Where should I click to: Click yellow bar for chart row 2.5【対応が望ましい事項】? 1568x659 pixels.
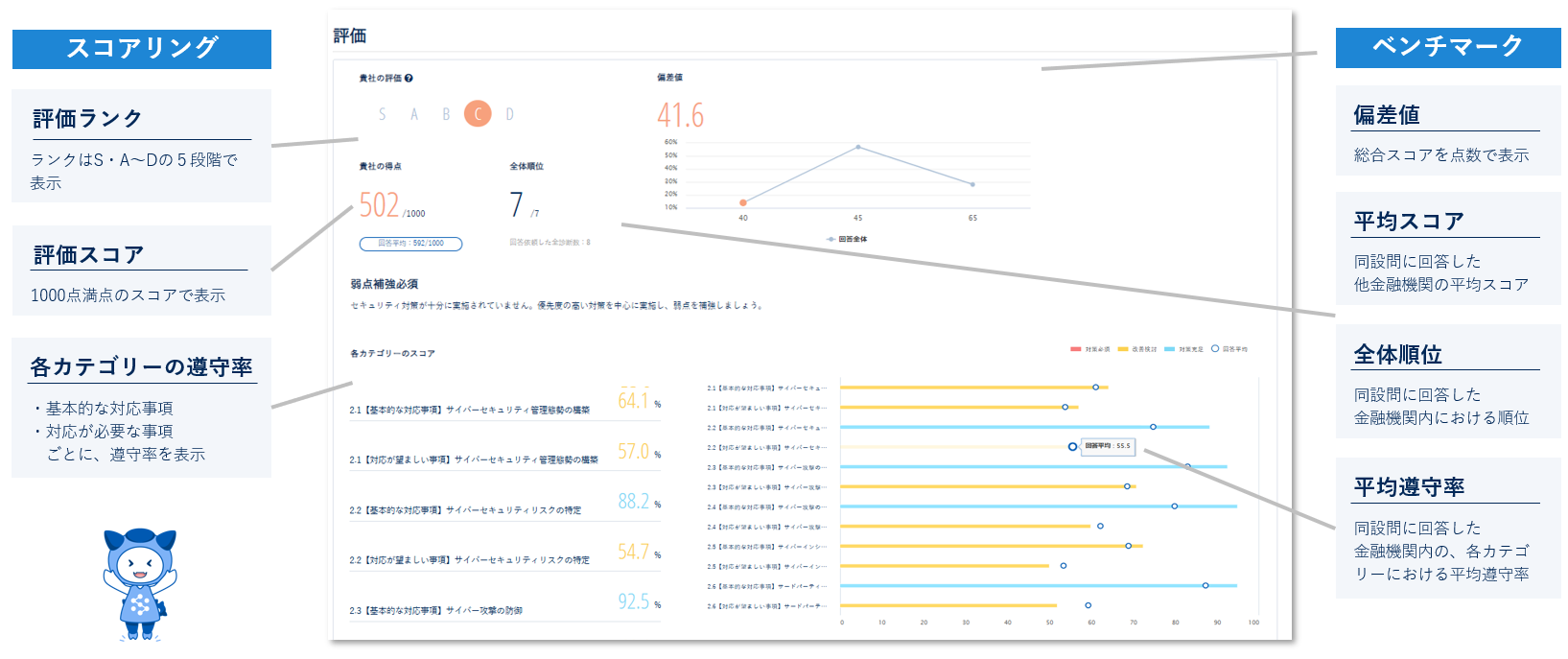point(945,566)
